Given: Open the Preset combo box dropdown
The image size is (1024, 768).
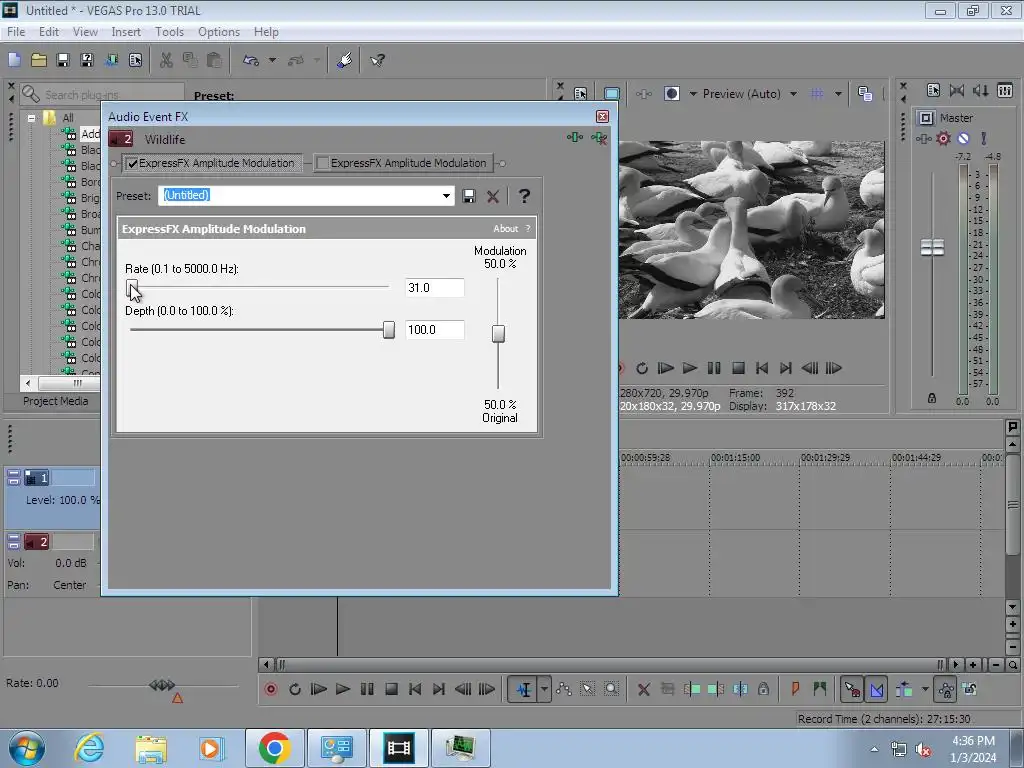Looking at the screenshot, I should pos(446,195).
